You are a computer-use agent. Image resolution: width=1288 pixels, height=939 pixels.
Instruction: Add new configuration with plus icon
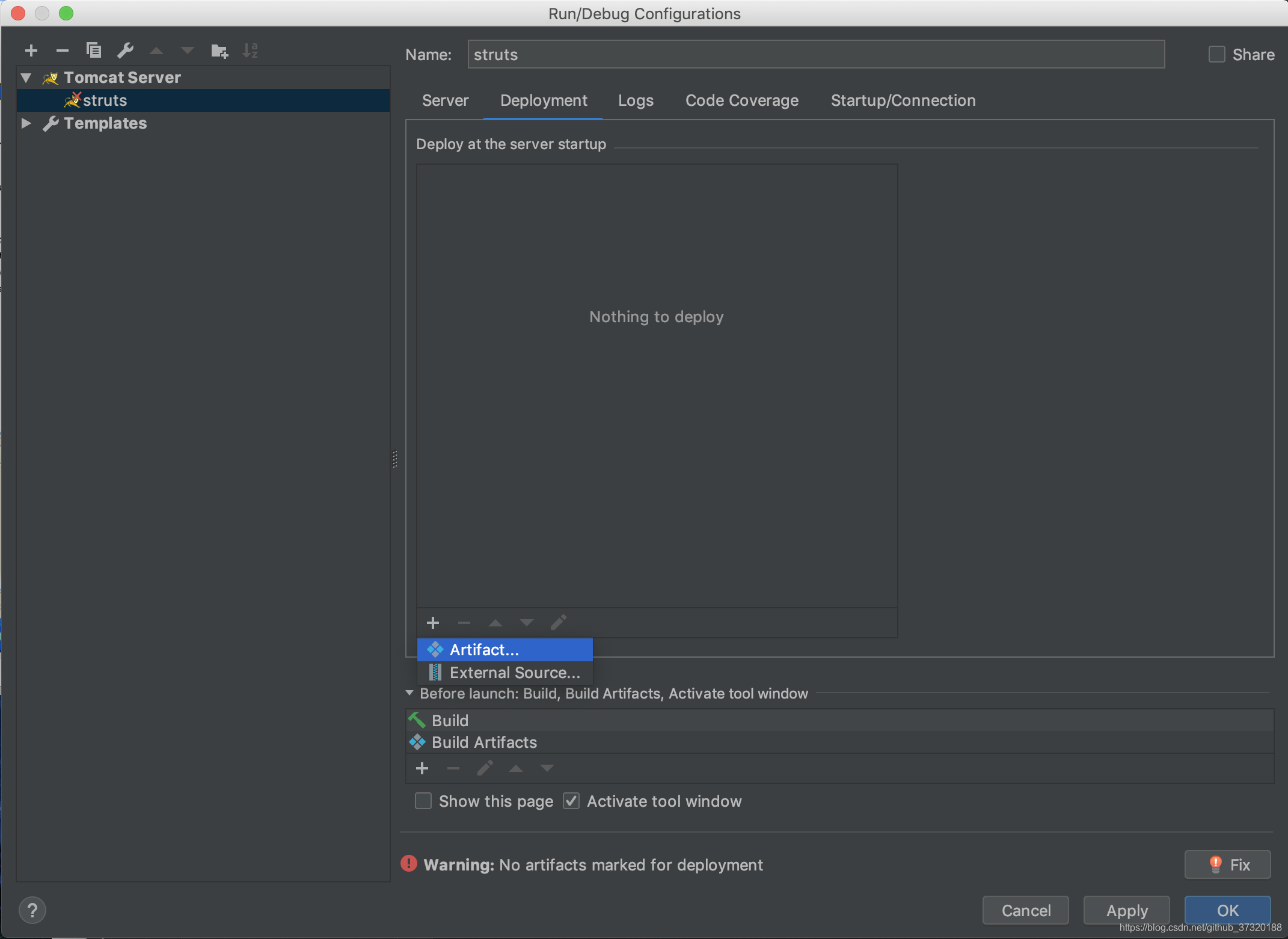point(31,50)
